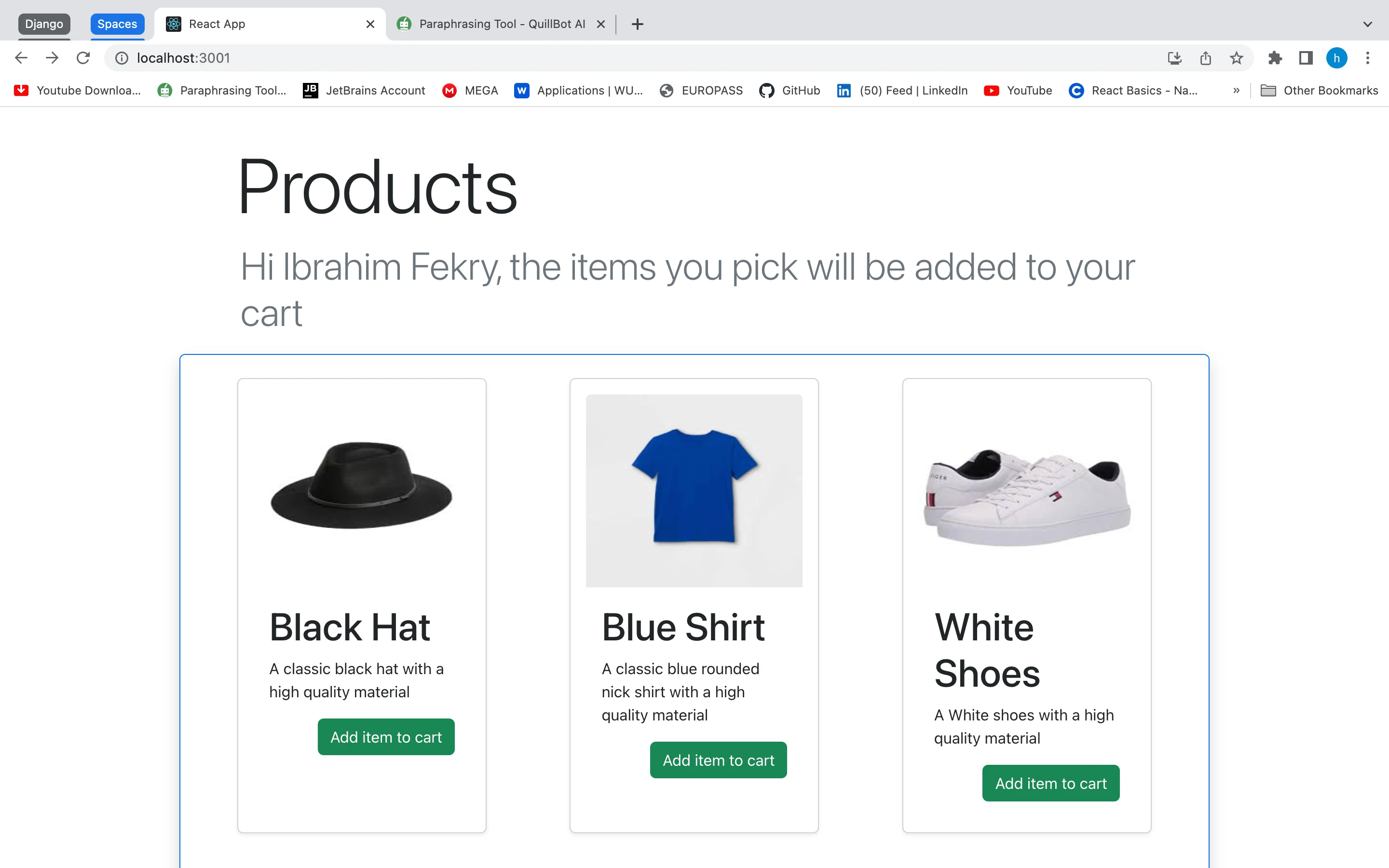Click the blue shirt product image

coord(694,490)
